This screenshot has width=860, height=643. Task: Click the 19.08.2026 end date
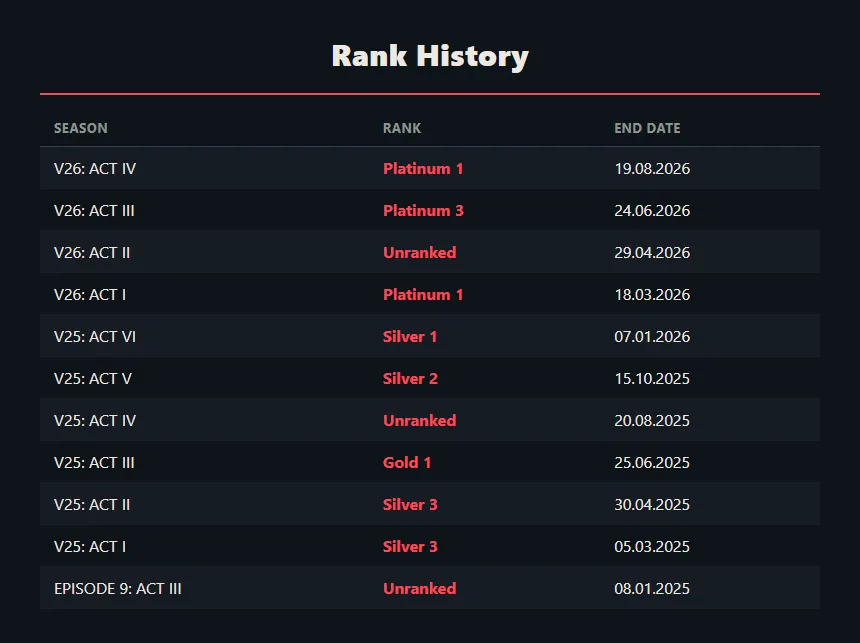(652, 168)
